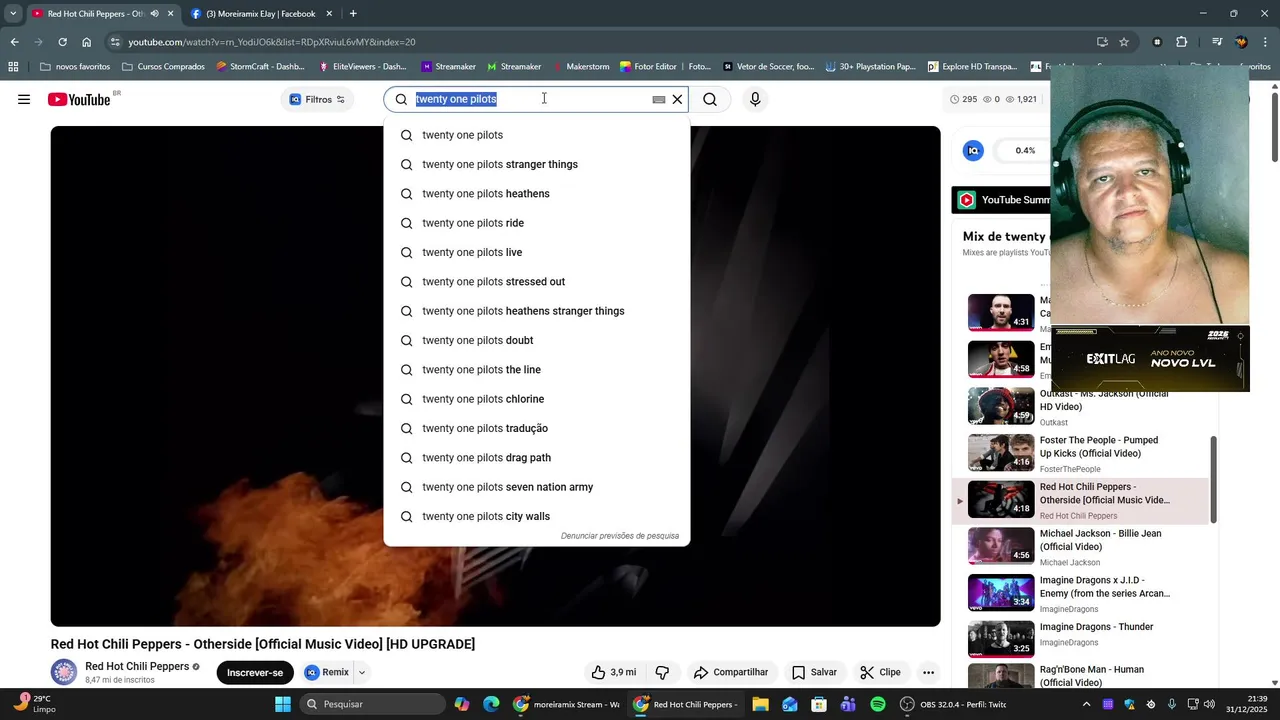The height and width of the screenshot is (720, 1280).
Task: Click the Windows taskbar Pesquisar search box
Action: 371,704
